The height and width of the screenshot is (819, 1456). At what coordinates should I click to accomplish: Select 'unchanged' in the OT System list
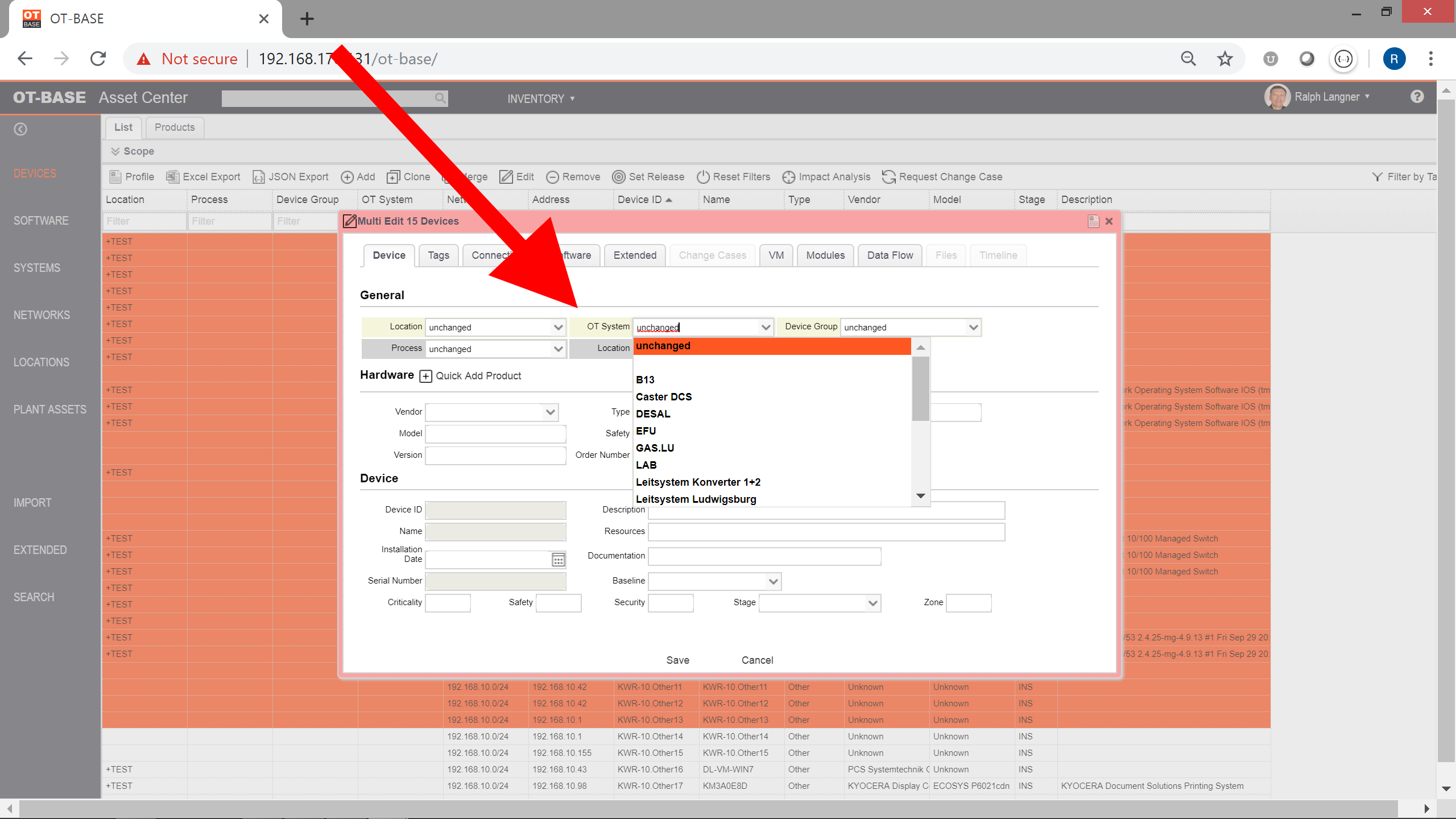772,346
